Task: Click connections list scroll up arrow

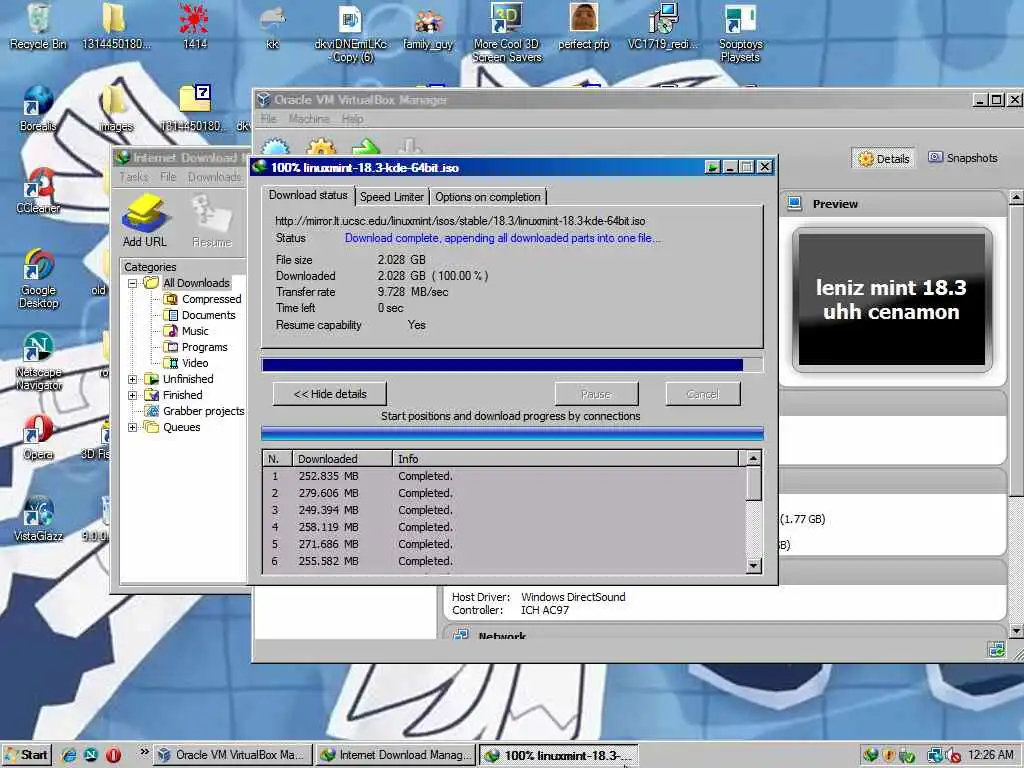Action: [x=754, y=458]
